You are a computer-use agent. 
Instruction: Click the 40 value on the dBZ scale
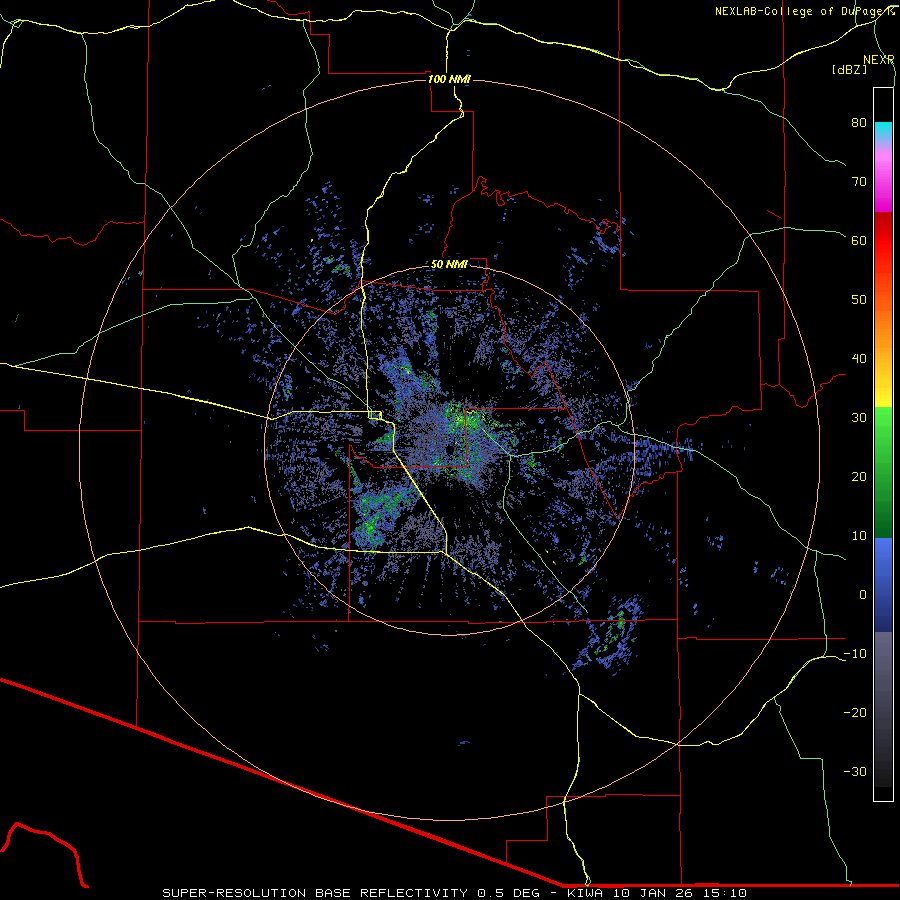[x=859, y=359]
